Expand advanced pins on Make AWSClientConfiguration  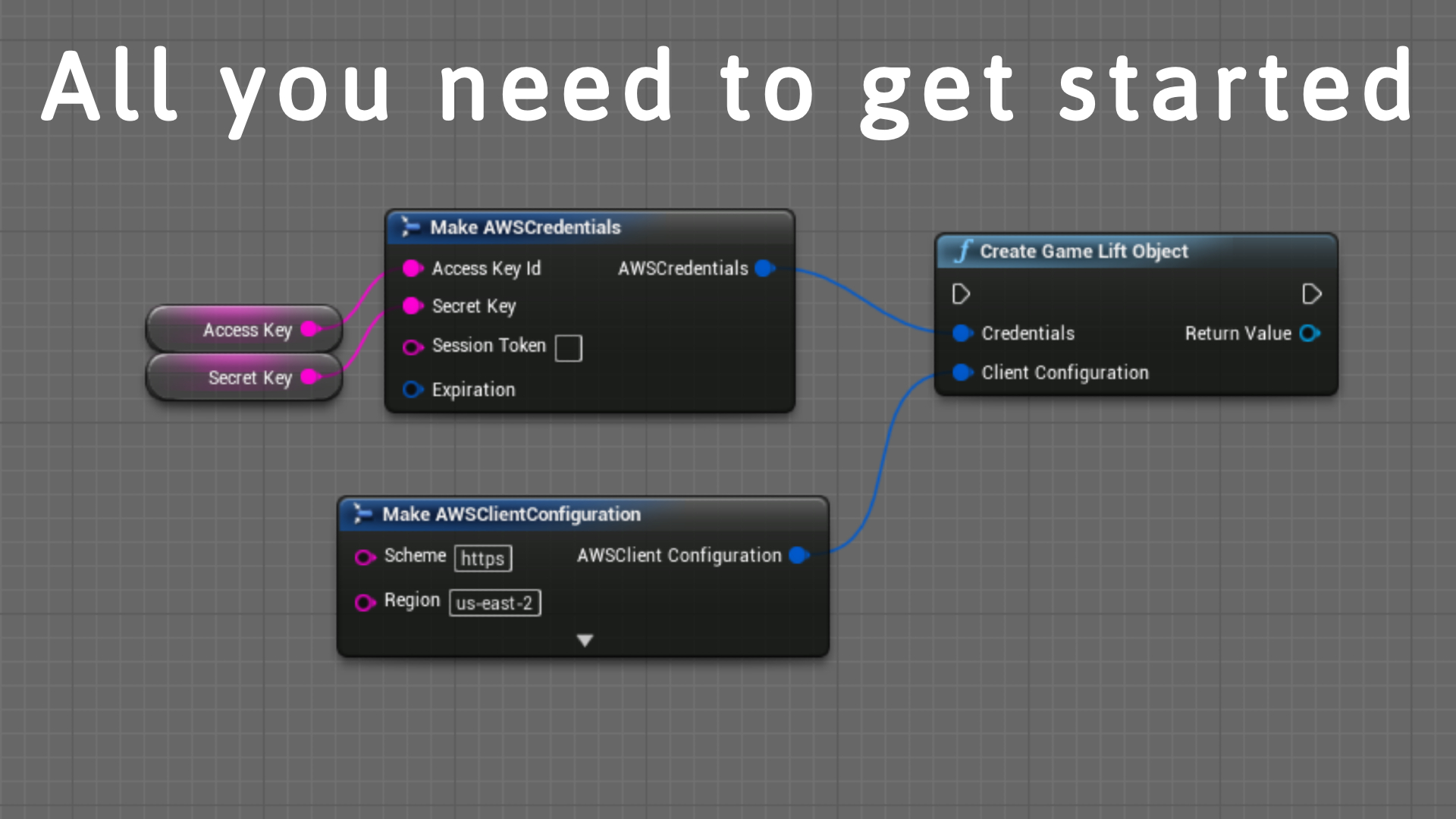click(585, 640)
